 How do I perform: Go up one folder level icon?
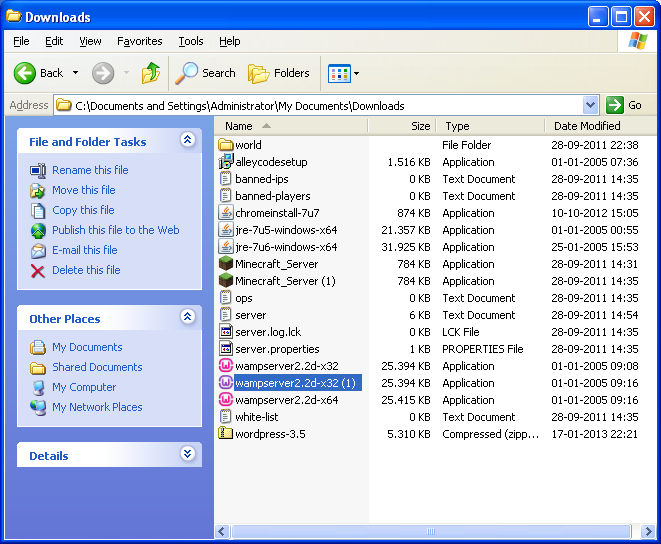coord(151,73)
